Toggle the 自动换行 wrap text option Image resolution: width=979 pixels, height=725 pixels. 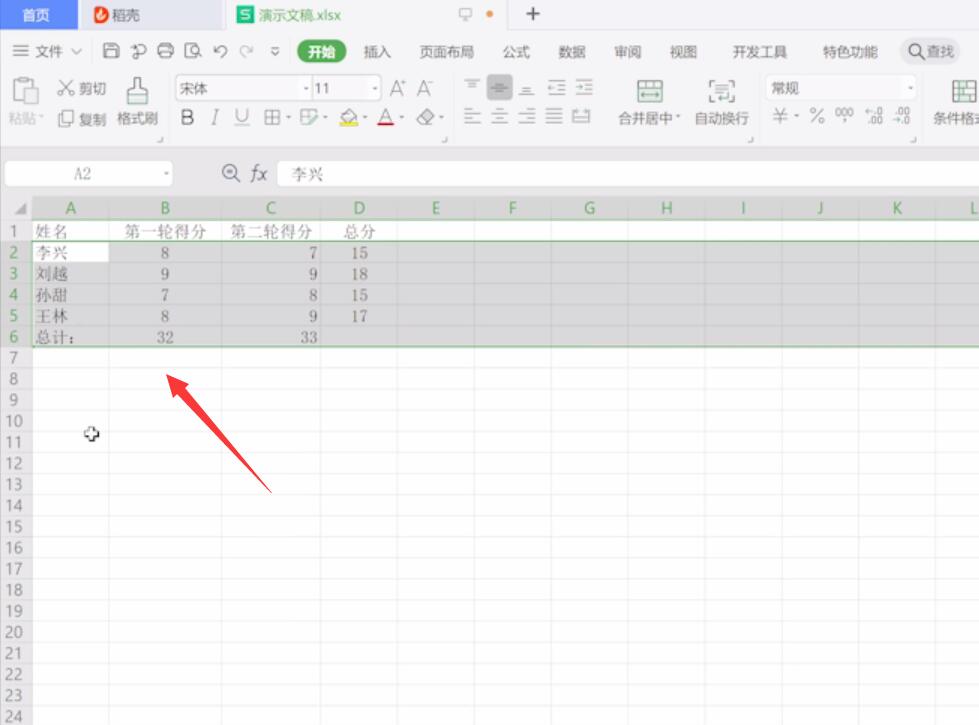pyautogui.click(x=721, y=101)
